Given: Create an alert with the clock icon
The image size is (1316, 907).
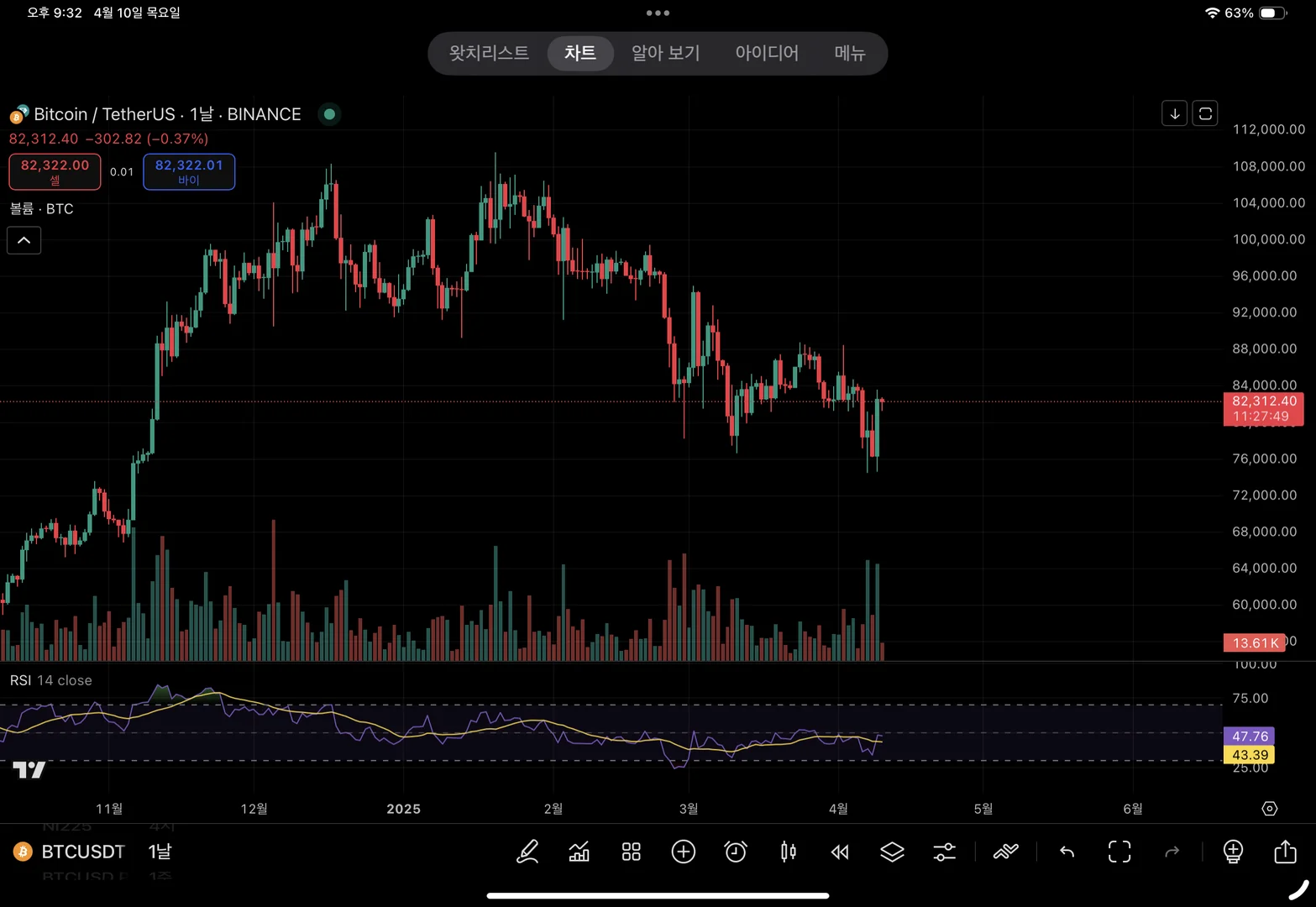Looking at the screenshot, I should click(736, 852).
